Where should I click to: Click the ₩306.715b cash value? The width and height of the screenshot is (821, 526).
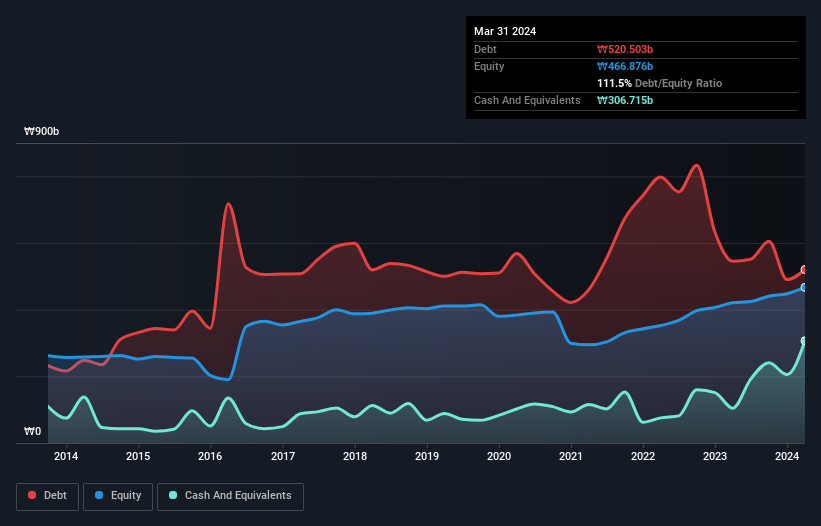(625, 100)
